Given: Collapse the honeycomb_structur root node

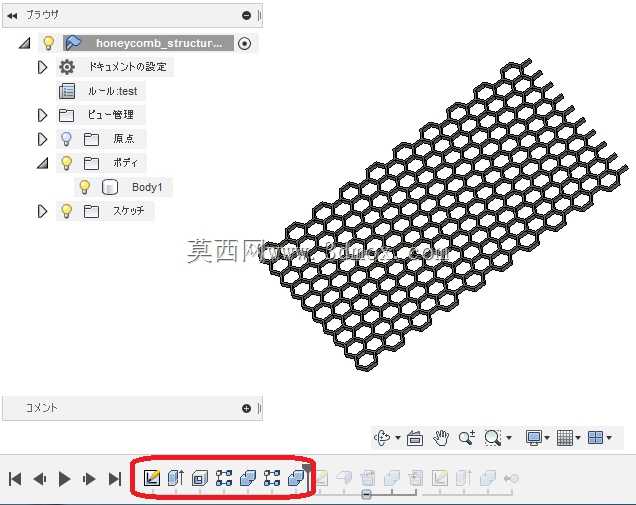Looking at the screenshot, I should (x=25, y=43).
